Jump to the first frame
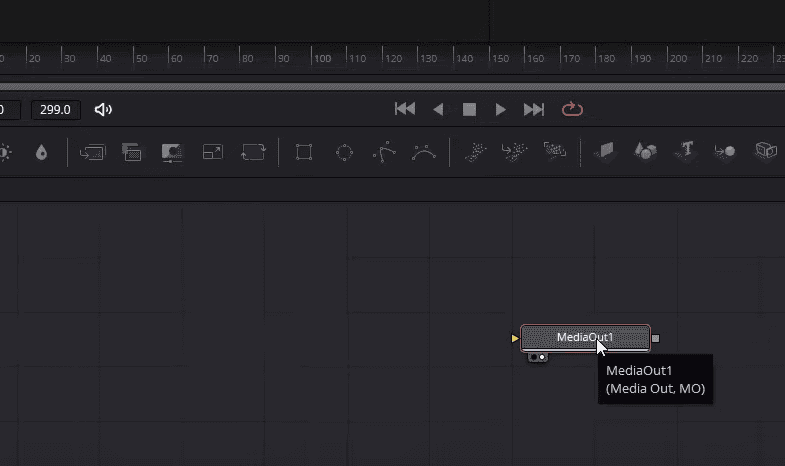 (x=405, y=109)
